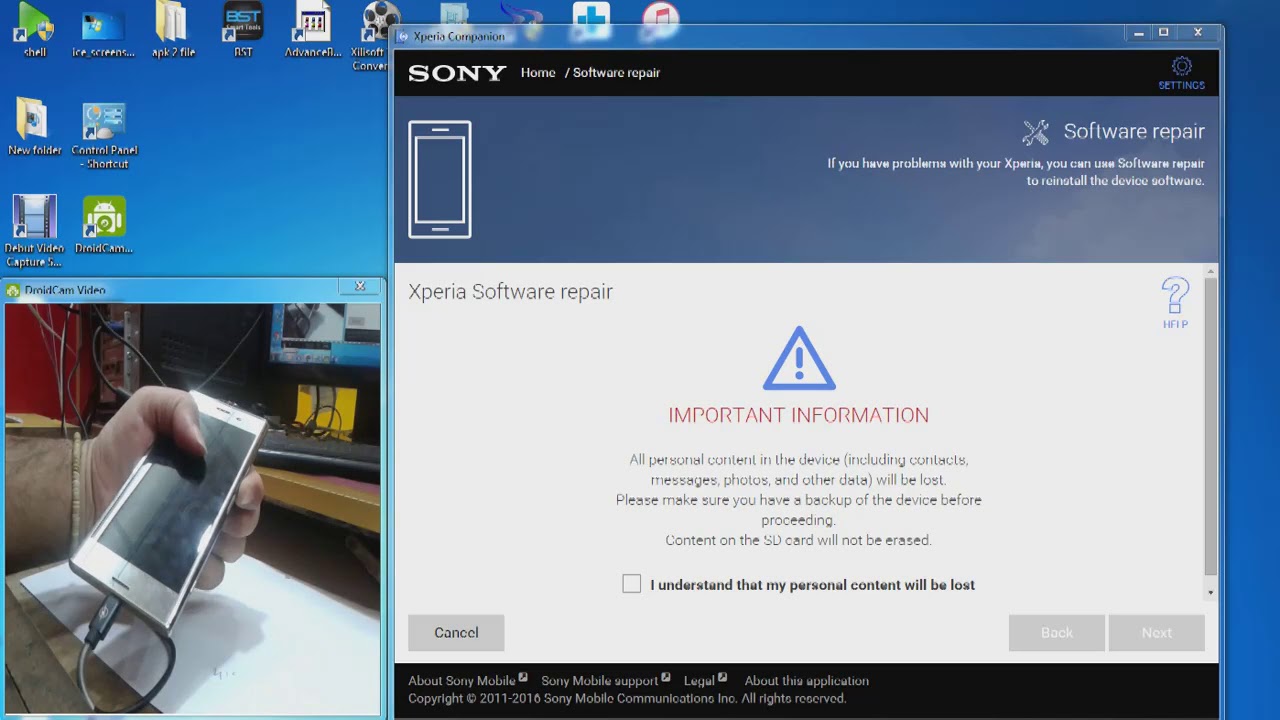Launch the AdvanceB desktop shortcut
The height and width of the screenshot is (720, 1280).
[313, 30]
